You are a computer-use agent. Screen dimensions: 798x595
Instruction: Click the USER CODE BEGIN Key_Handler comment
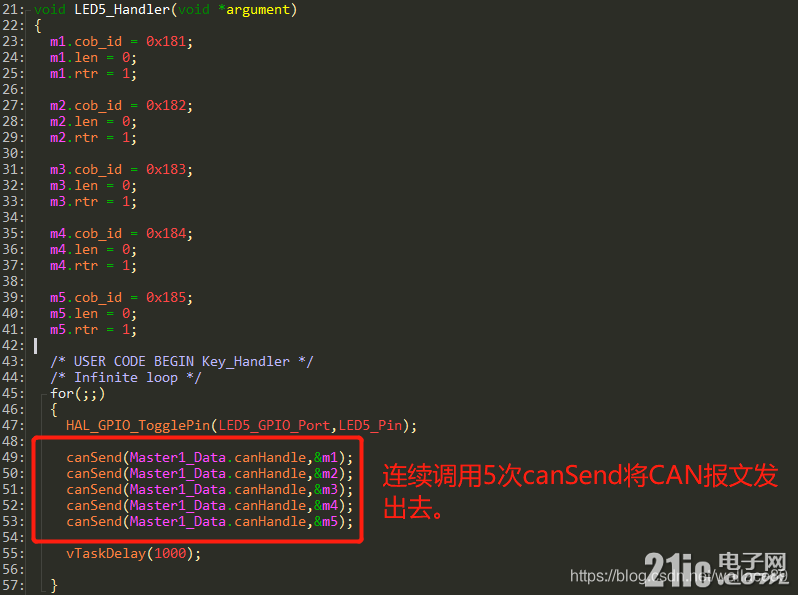[x=182, y=362]
